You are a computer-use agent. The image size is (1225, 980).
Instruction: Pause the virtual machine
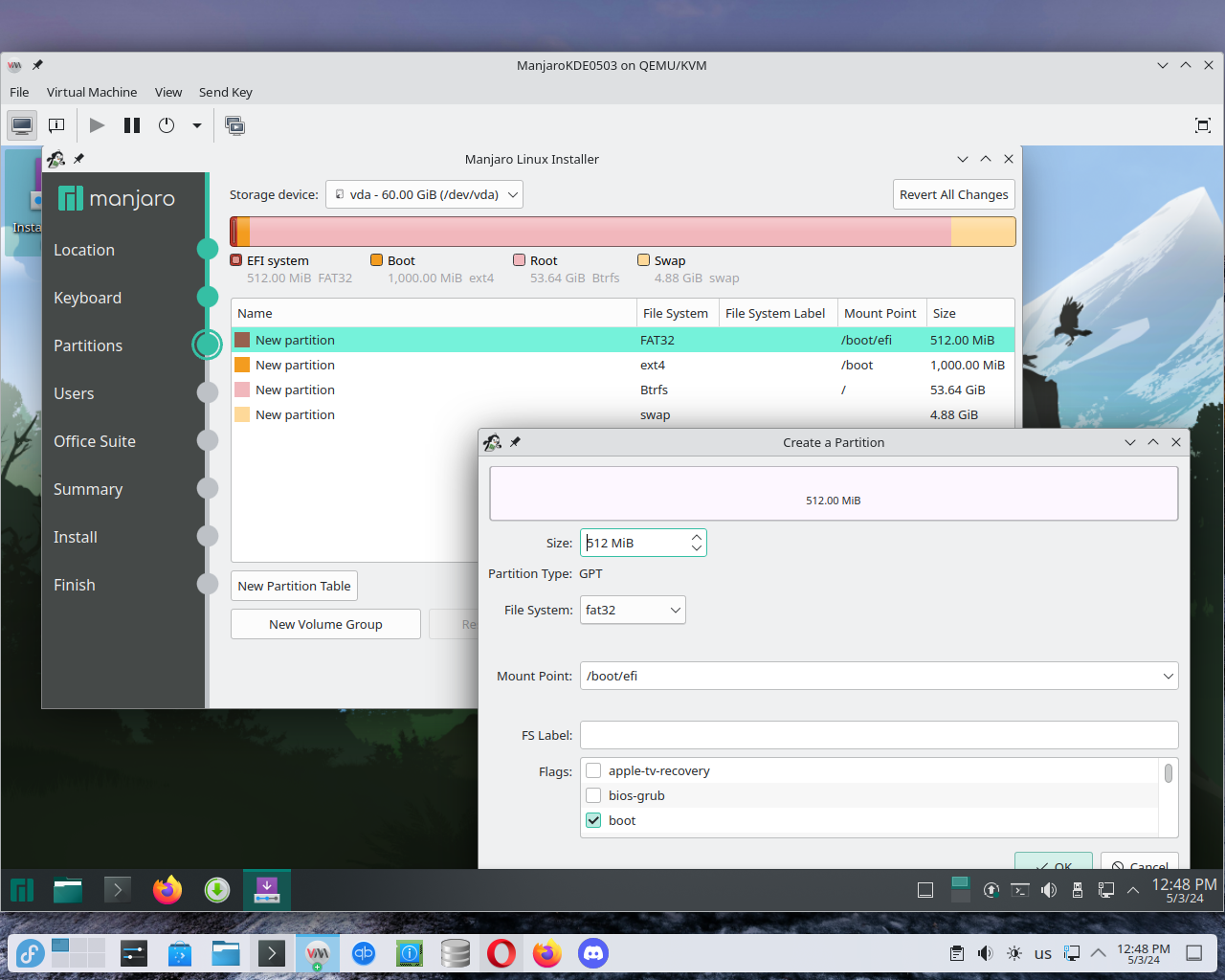click(132, 125)
